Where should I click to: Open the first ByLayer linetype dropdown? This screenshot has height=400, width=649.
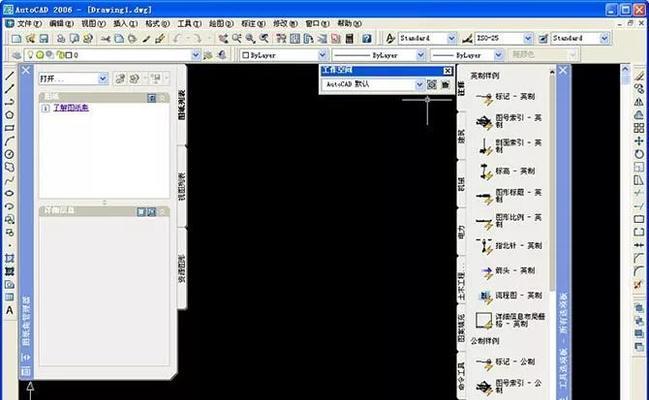[421, 55]
